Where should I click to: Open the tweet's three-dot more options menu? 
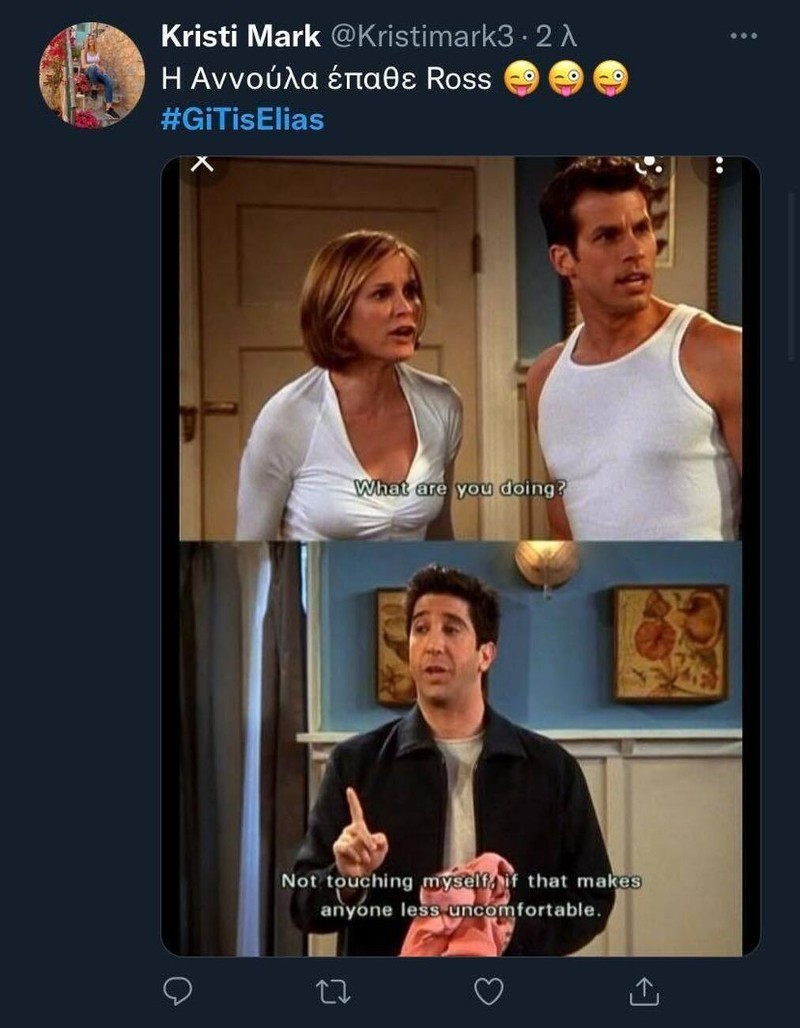pos(744,36)
